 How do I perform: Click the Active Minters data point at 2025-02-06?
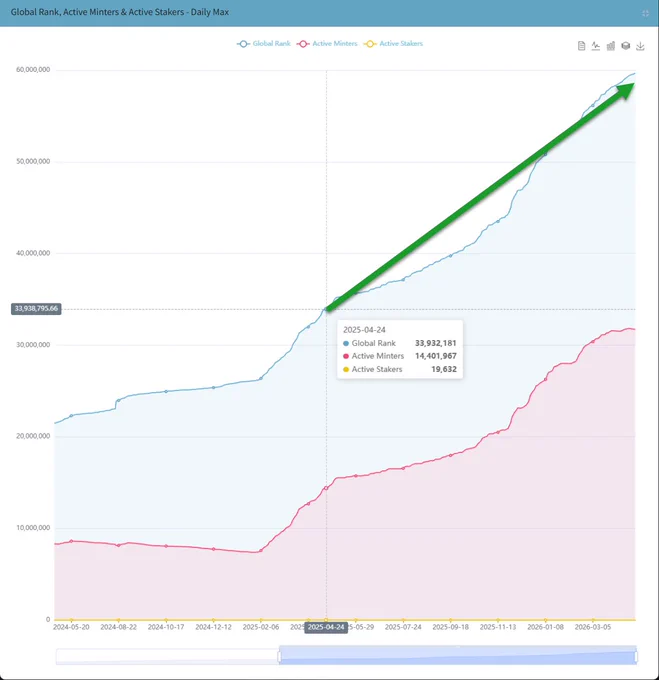point(261,551)
